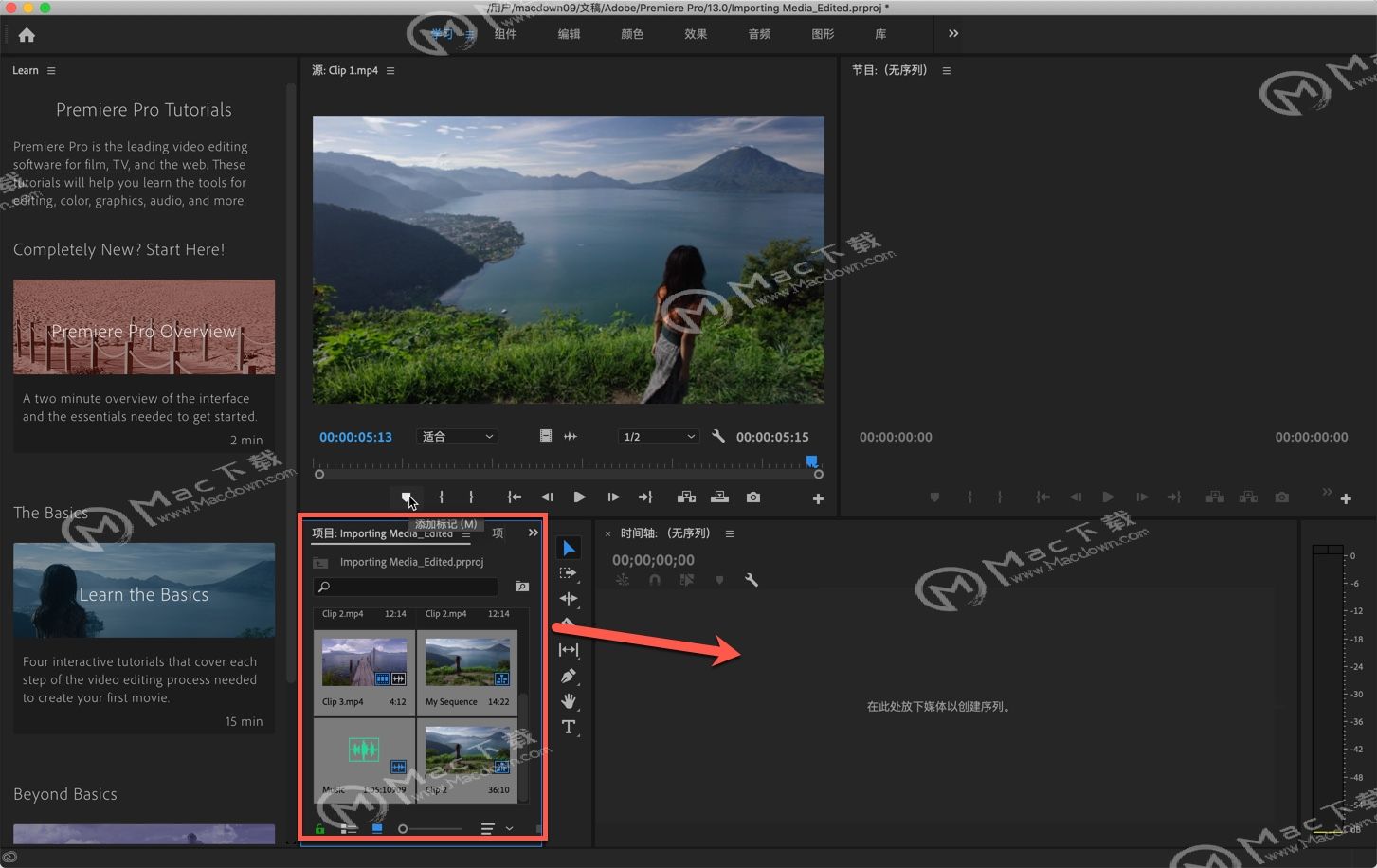Viewport: 1377px width, 868px height.
Task: Toggle nest sequence insert option in Timeline
Action: tap(623, 580)
